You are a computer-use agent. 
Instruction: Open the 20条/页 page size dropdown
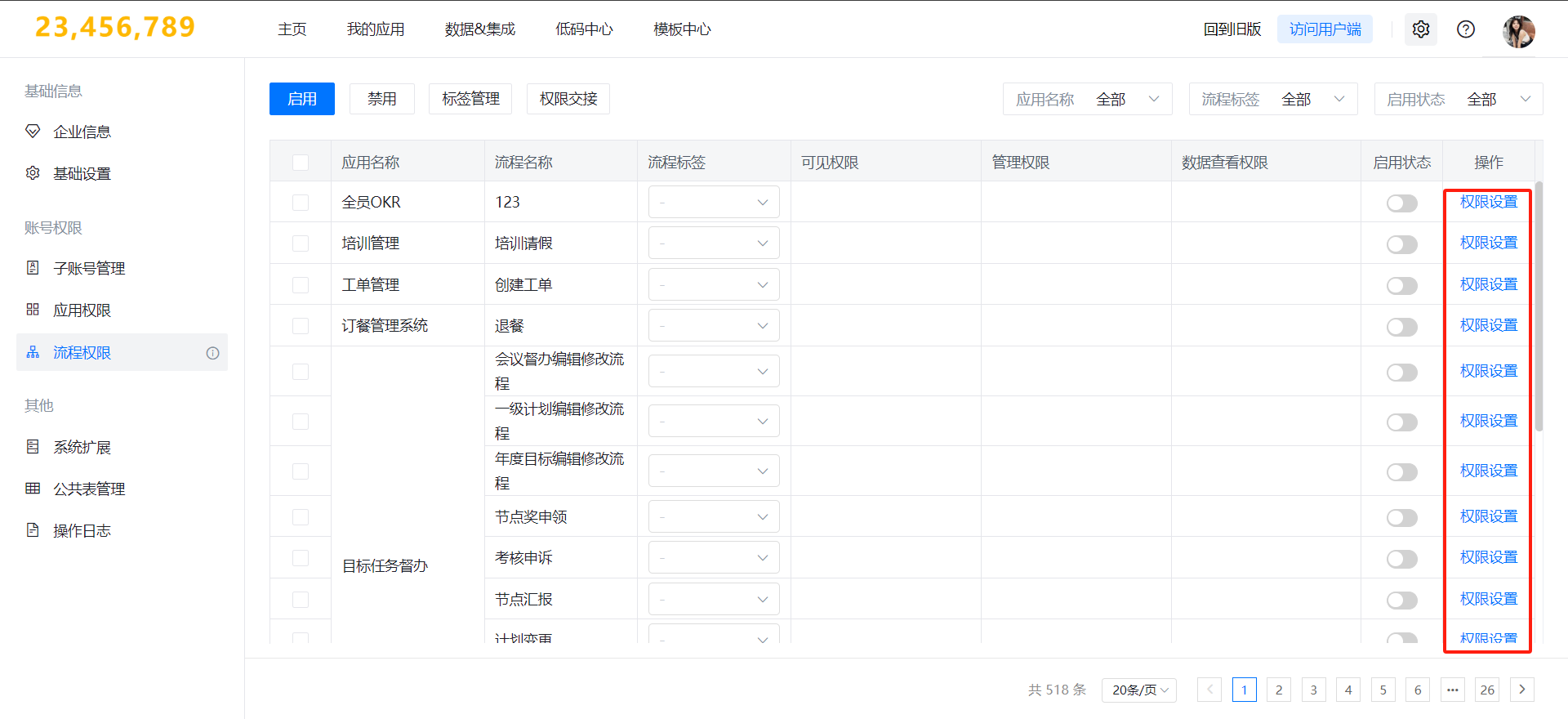tap(1138, 690)
